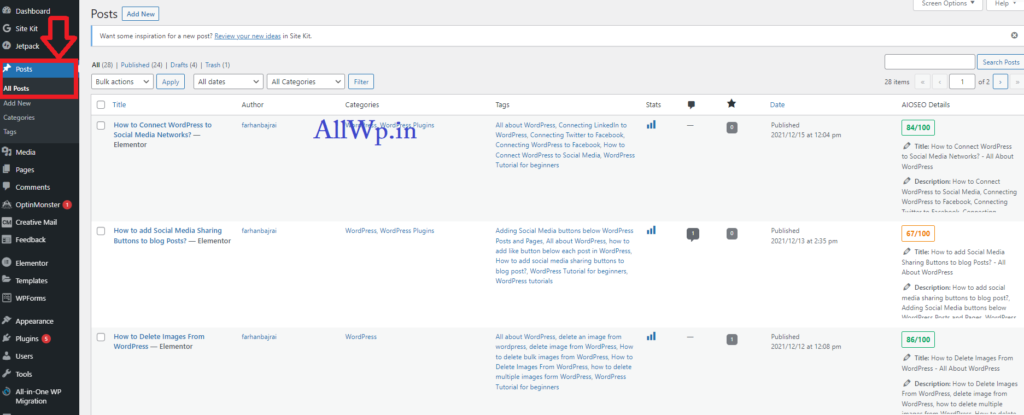Viewport: 1024px width, 415px height.
Task: Dismiss the Site Kit inspiration notice
Action: coord(1014,35)
